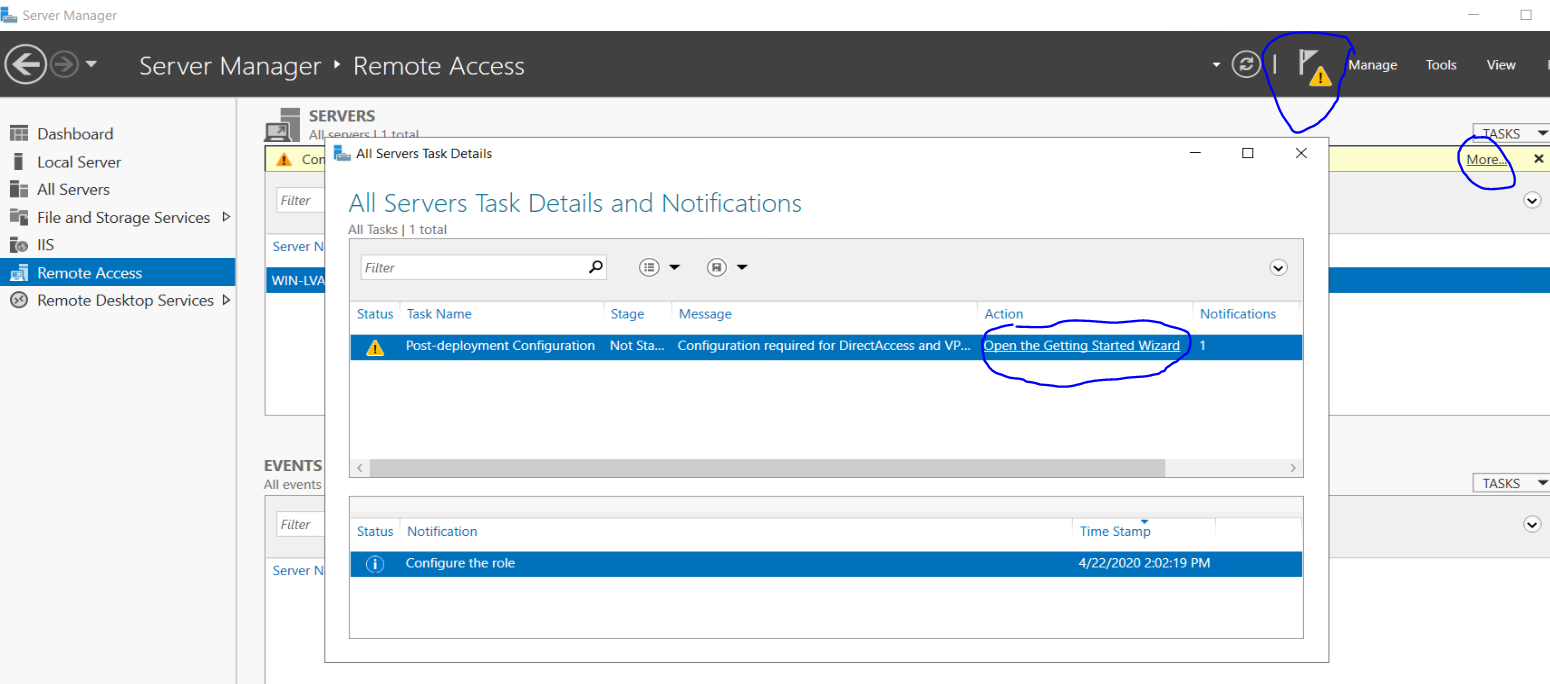Click the IIS sidebar icon

18,245
